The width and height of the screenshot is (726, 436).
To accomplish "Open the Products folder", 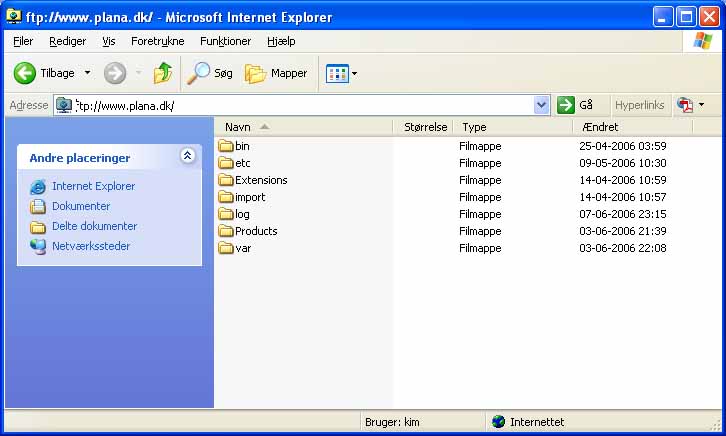I will (x=255, y=231).
